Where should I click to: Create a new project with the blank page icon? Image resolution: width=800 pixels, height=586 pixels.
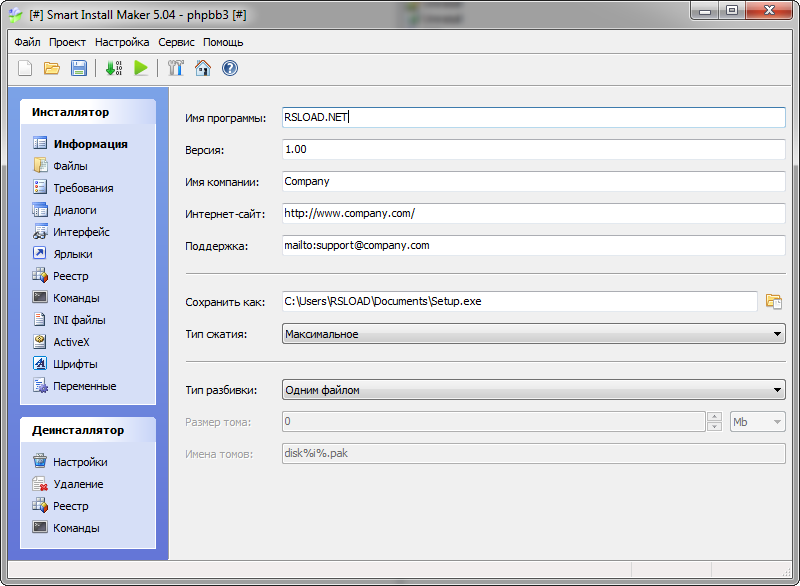click(25, 68)
